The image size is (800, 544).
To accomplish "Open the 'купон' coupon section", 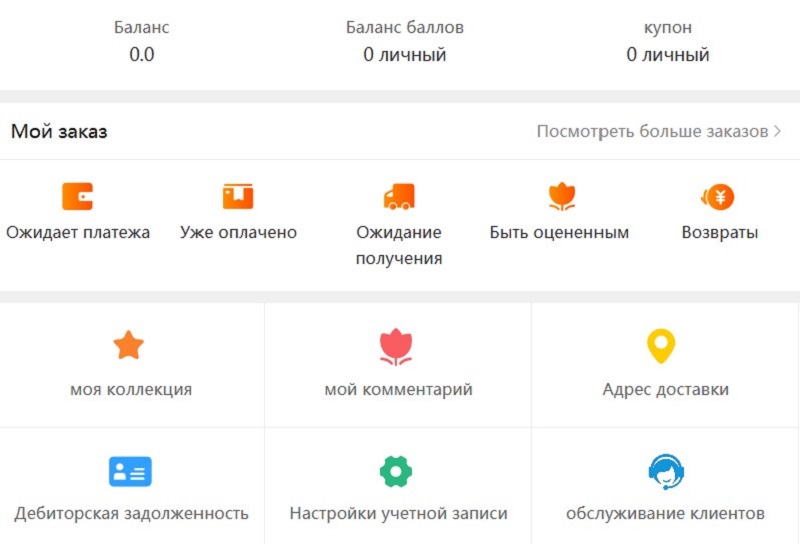I will [x=668, y=42].
